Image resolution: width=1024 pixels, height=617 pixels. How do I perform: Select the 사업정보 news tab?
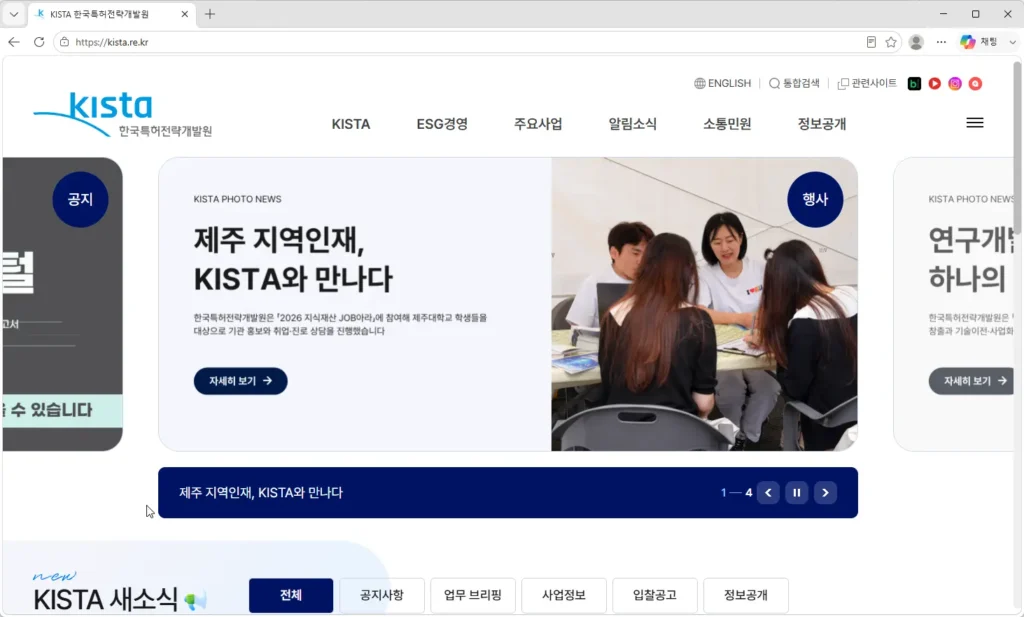pos(564,595)
